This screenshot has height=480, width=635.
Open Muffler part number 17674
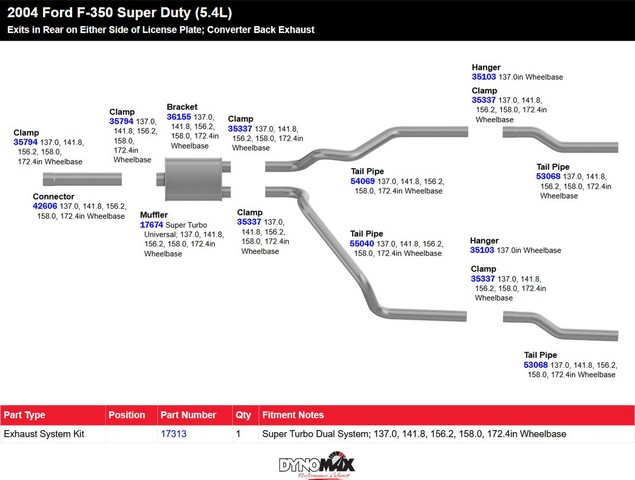151,225
